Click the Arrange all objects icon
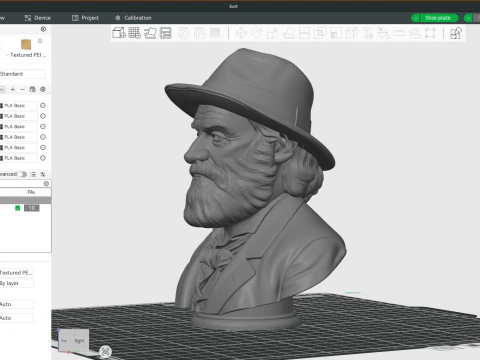The width and height of the screenshot is (480, 360). click(x=166, y=33)
